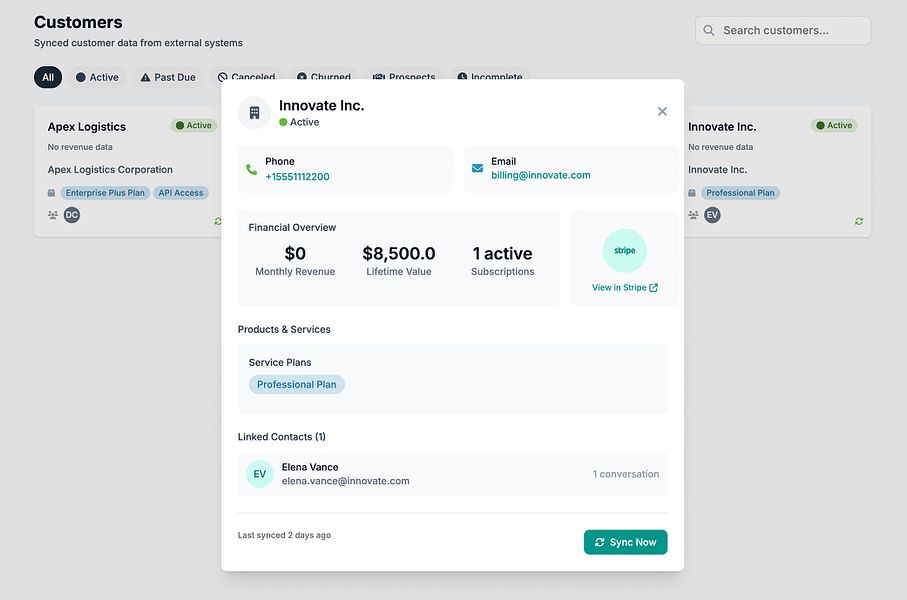
Task: Open the Elena Vance linked contact row
Action: click(x=452, y=474)
